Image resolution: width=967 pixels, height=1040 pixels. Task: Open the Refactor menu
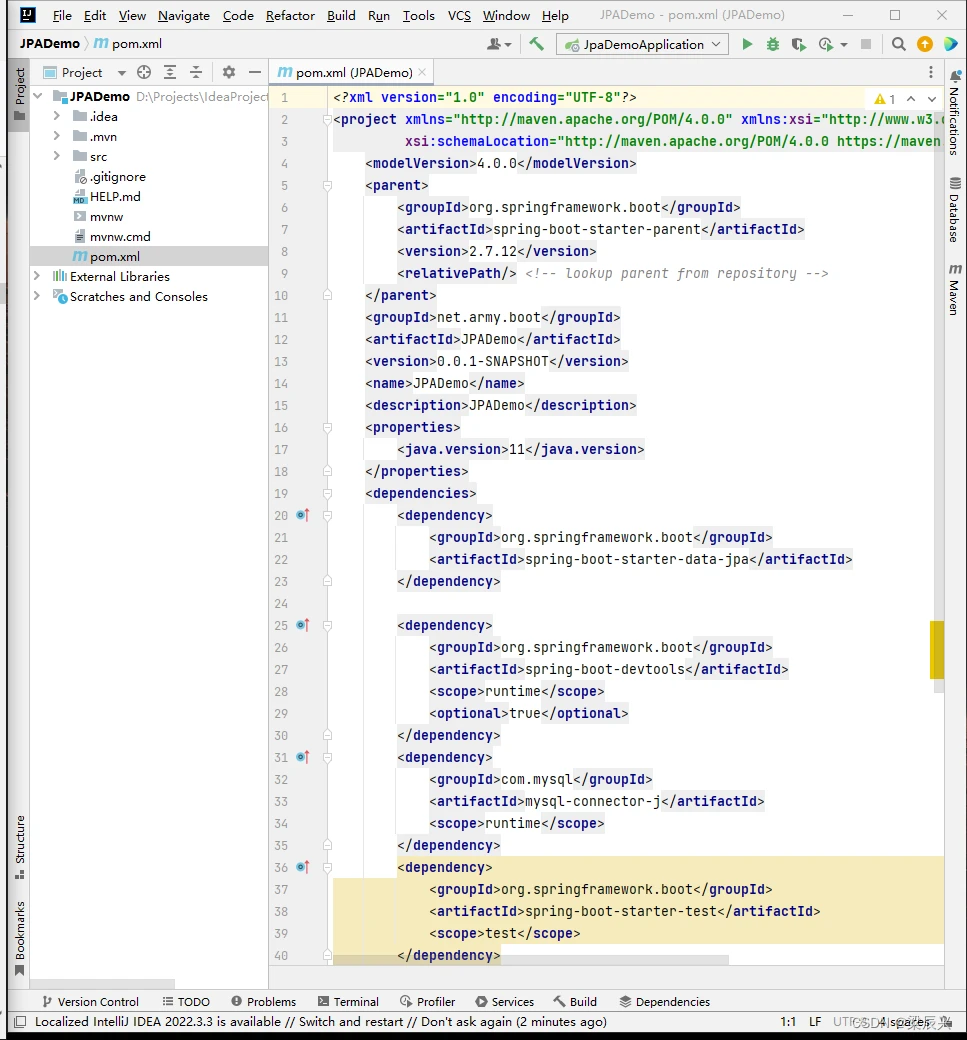pos(290,15)
